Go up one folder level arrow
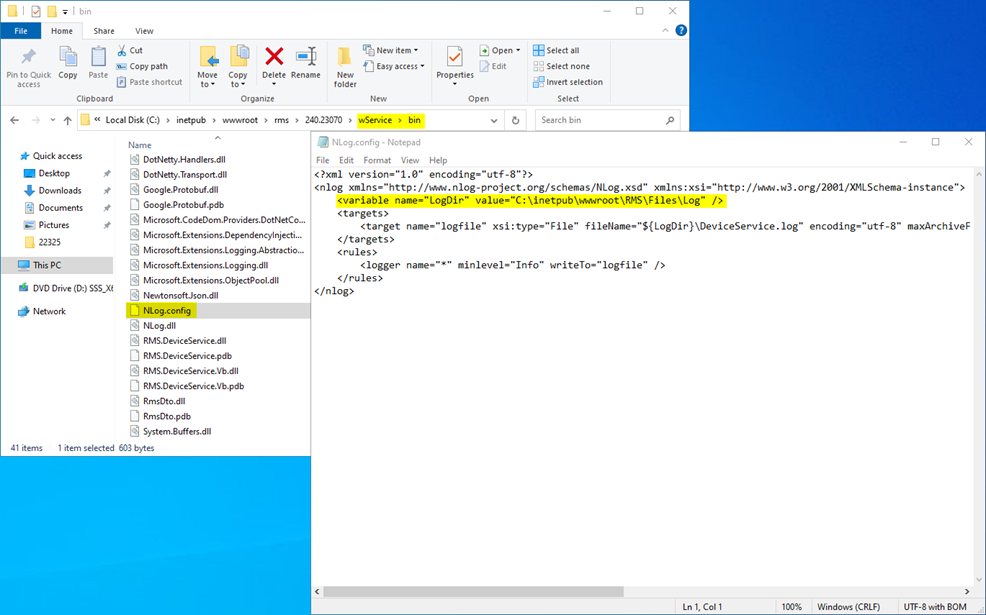This screenshot has height=615, width=986. pyautogui.click(x=67, y=120)
